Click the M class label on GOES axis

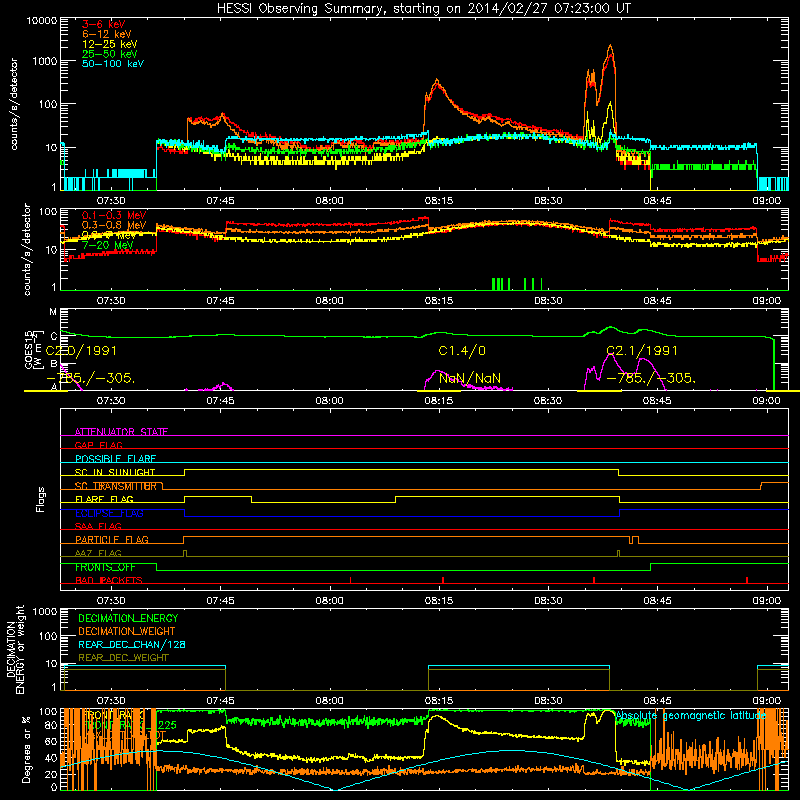pyautogui.click(x=53, y=312)
